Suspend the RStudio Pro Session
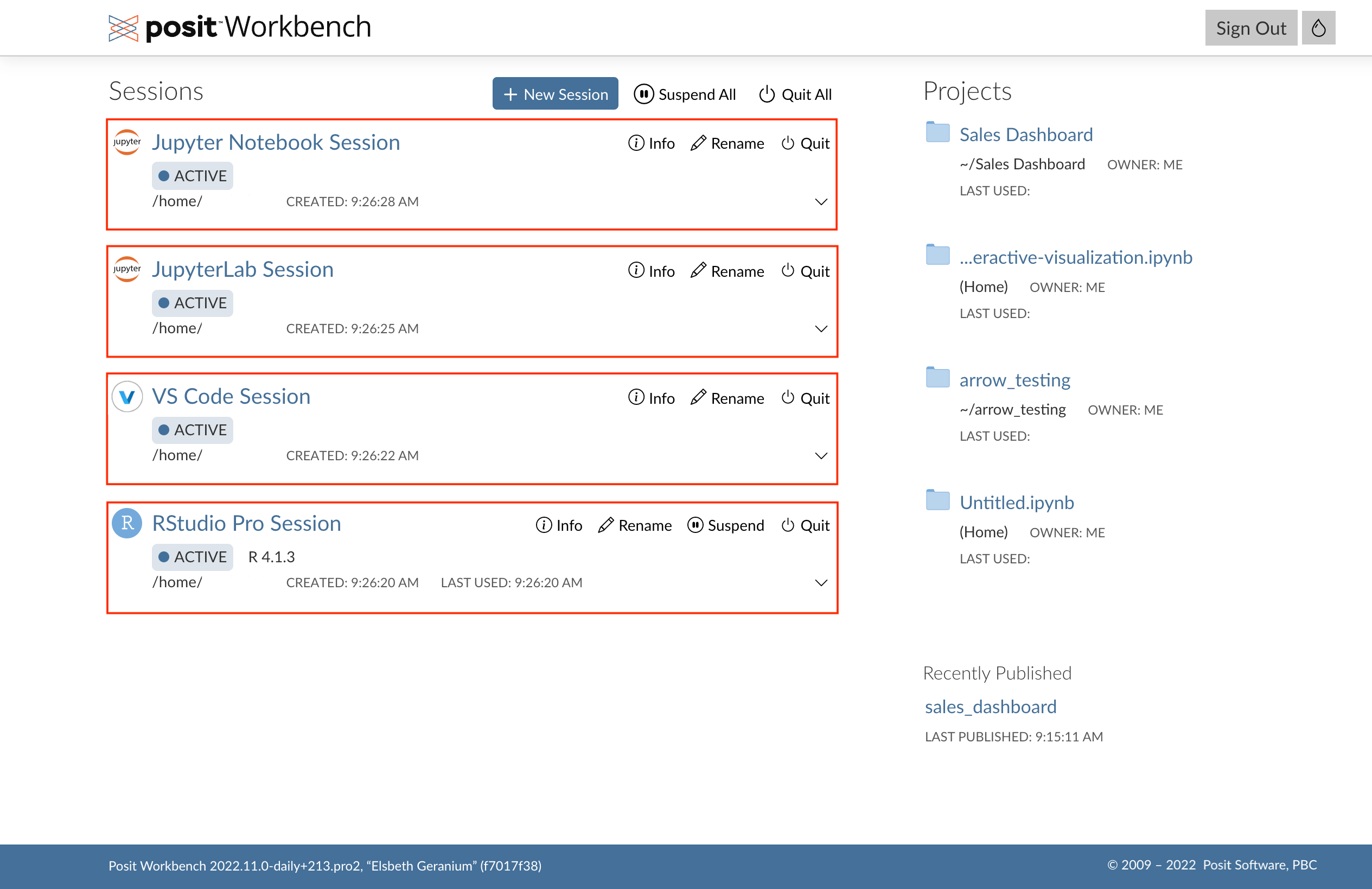 (726, 525)
